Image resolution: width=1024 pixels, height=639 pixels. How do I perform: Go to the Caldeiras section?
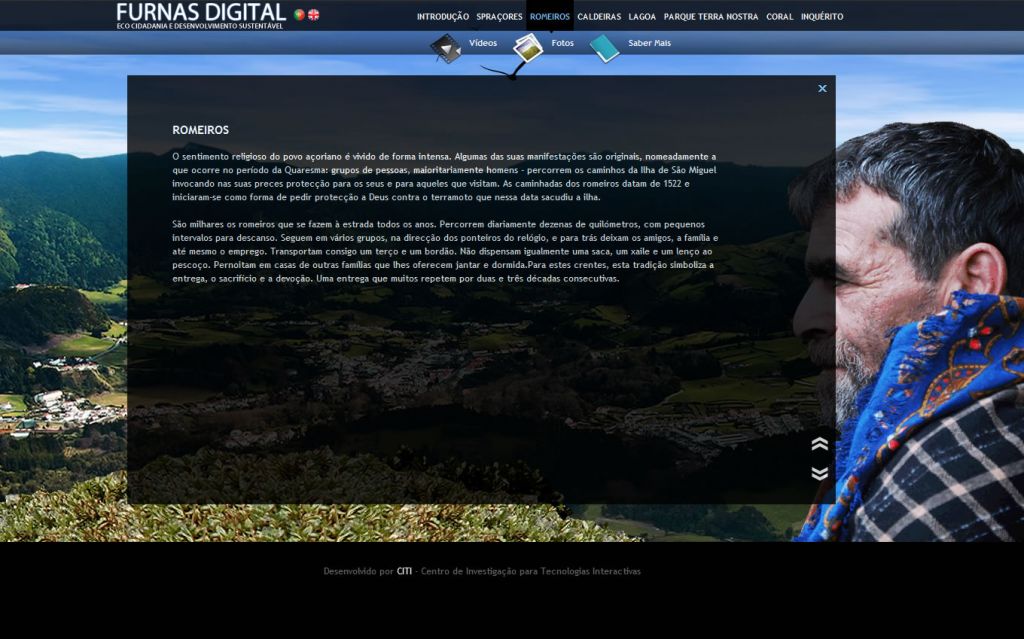pyautogui.click(x=599, y=17)
